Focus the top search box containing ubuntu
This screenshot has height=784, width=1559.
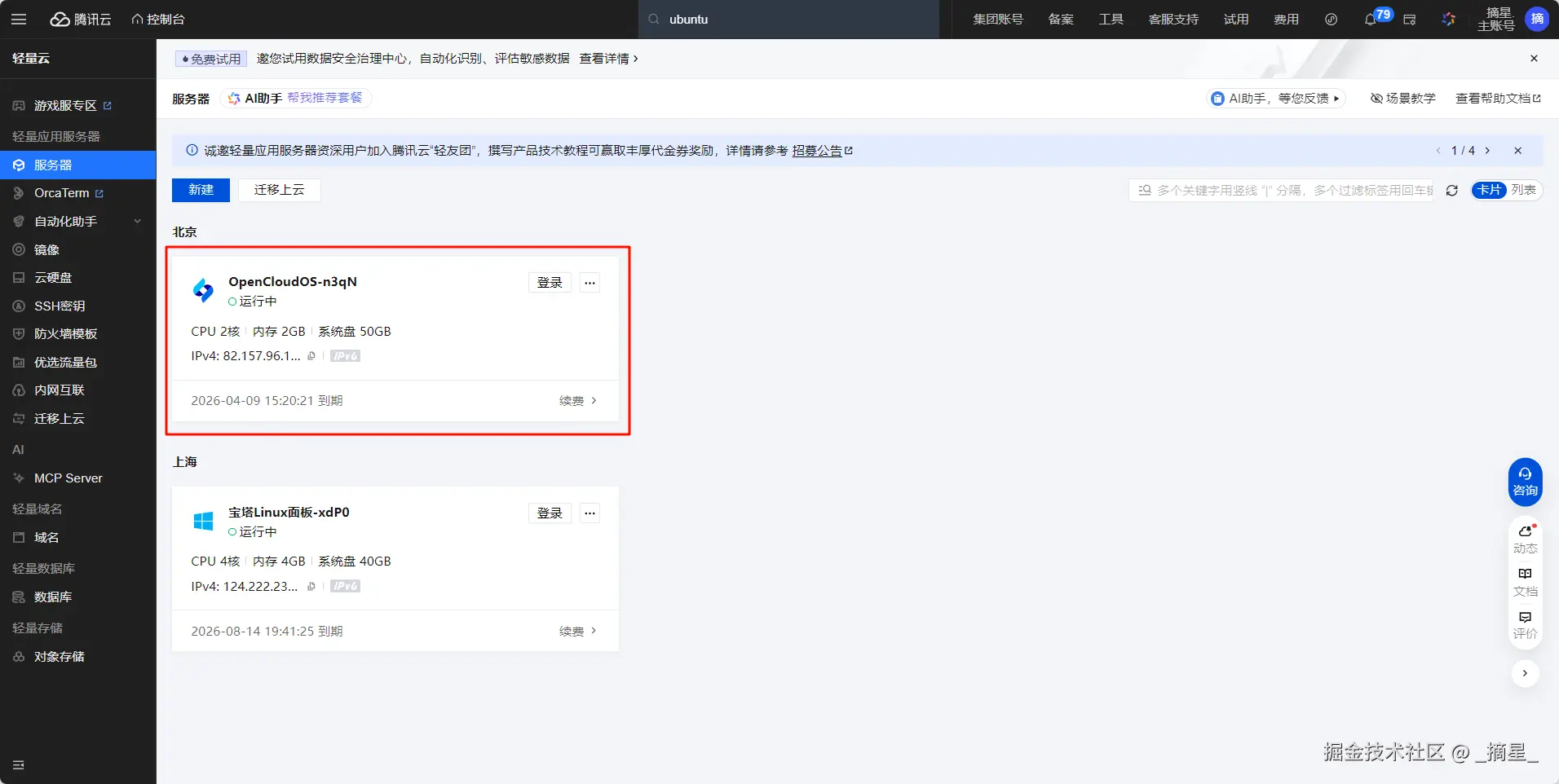click(789, 20)
